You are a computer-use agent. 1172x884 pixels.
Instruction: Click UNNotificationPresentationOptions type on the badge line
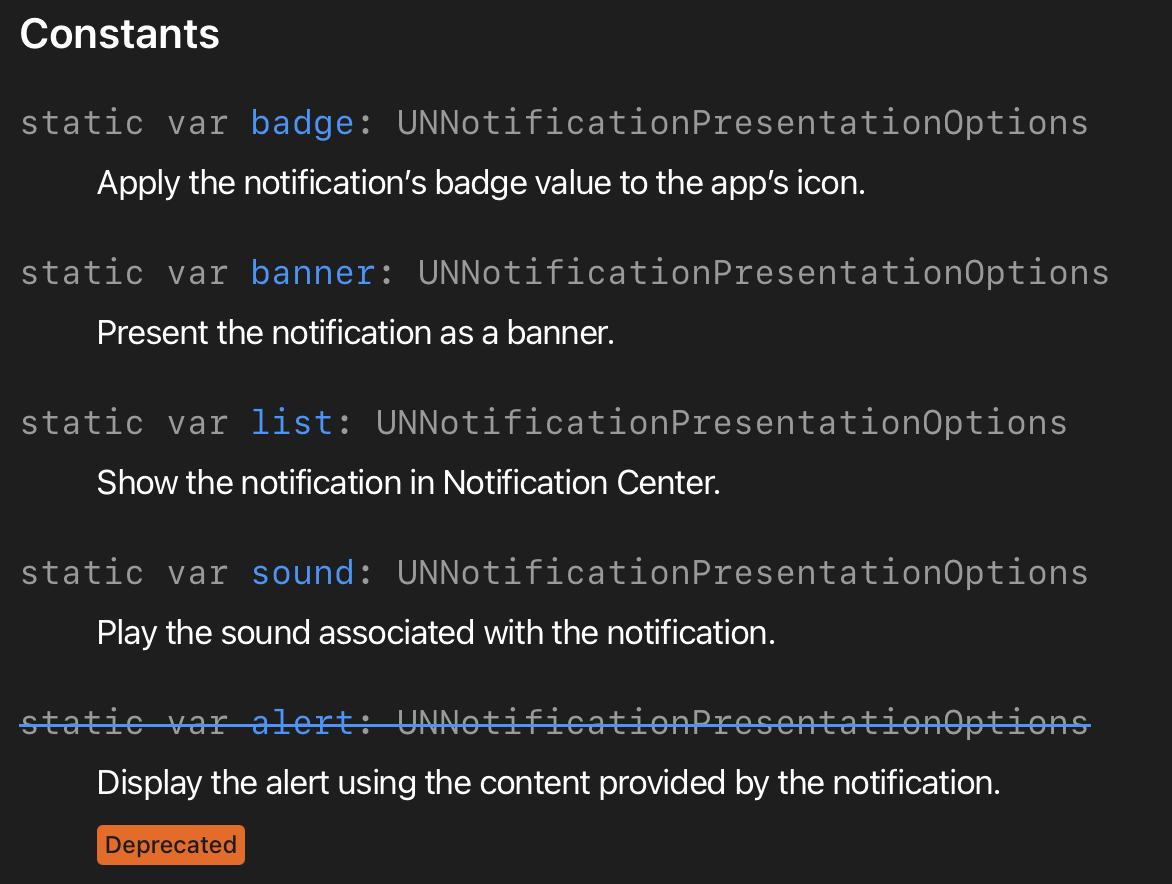tap(742, 123)
